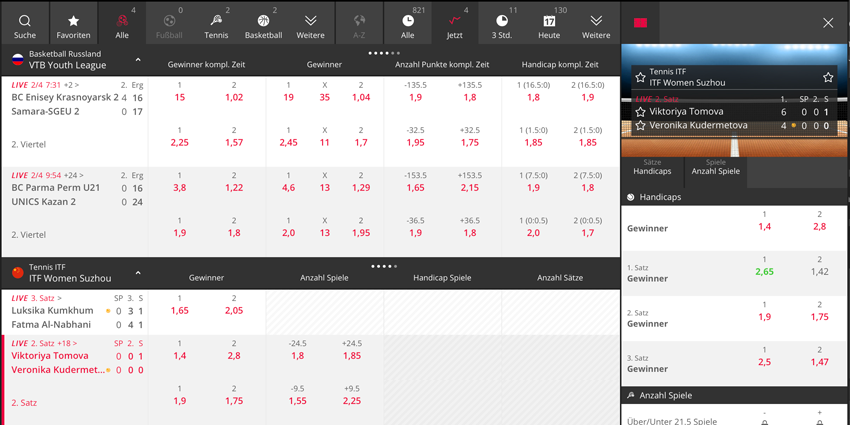Select odds 2,15 for +153.5 points
This screenshot has height=425, width=850.
(x=470, y=188)
